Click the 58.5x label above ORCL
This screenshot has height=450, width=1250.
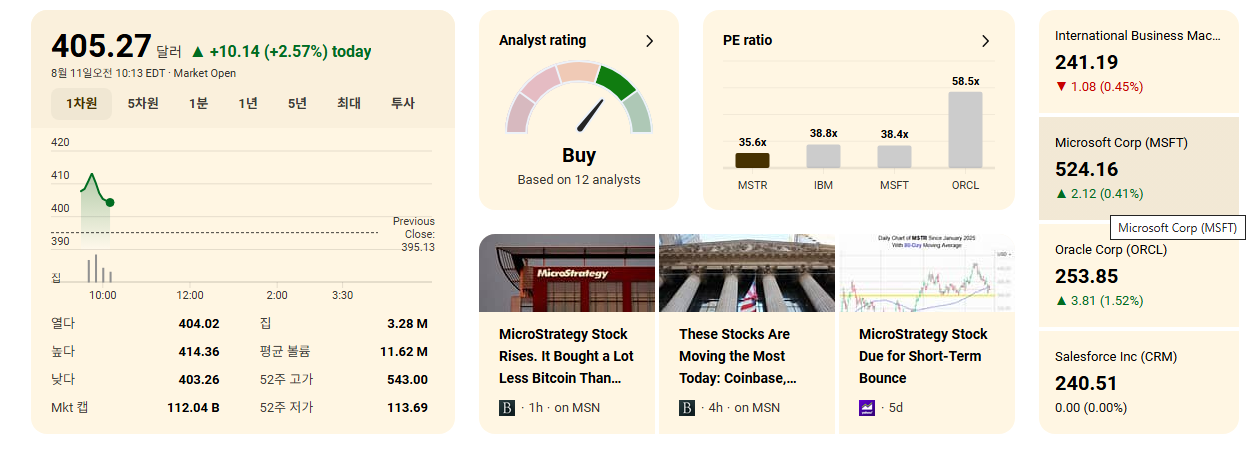(965, 81)
